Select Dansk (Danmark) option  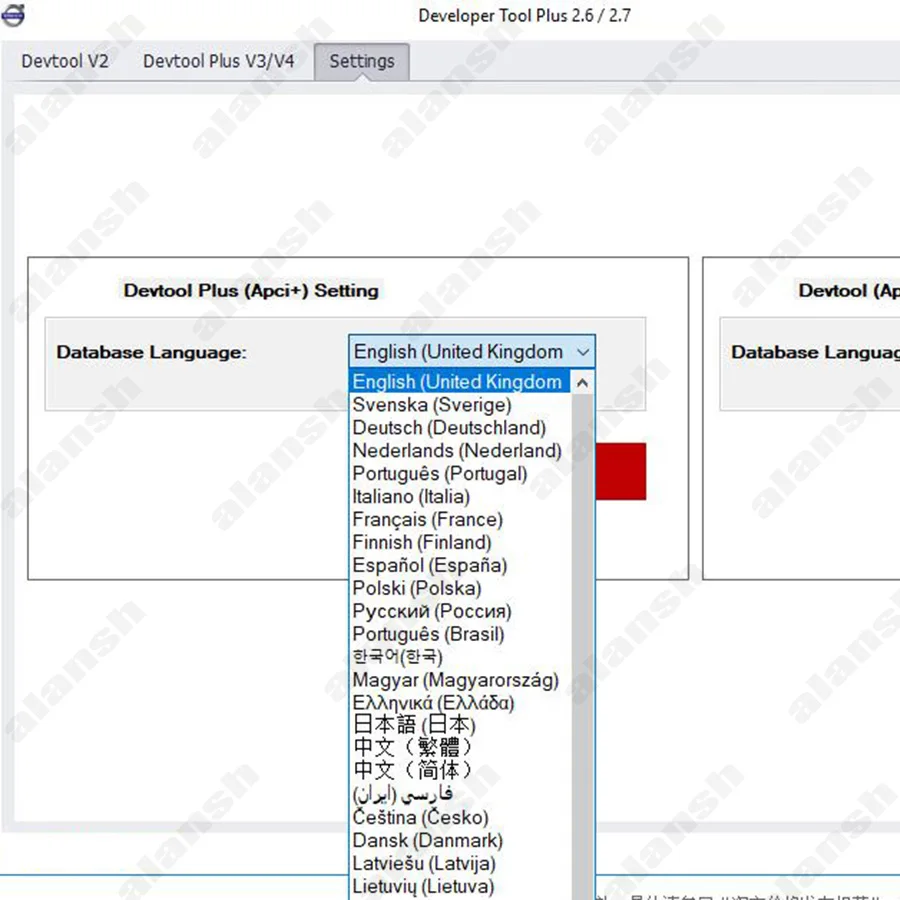point(459,840)
